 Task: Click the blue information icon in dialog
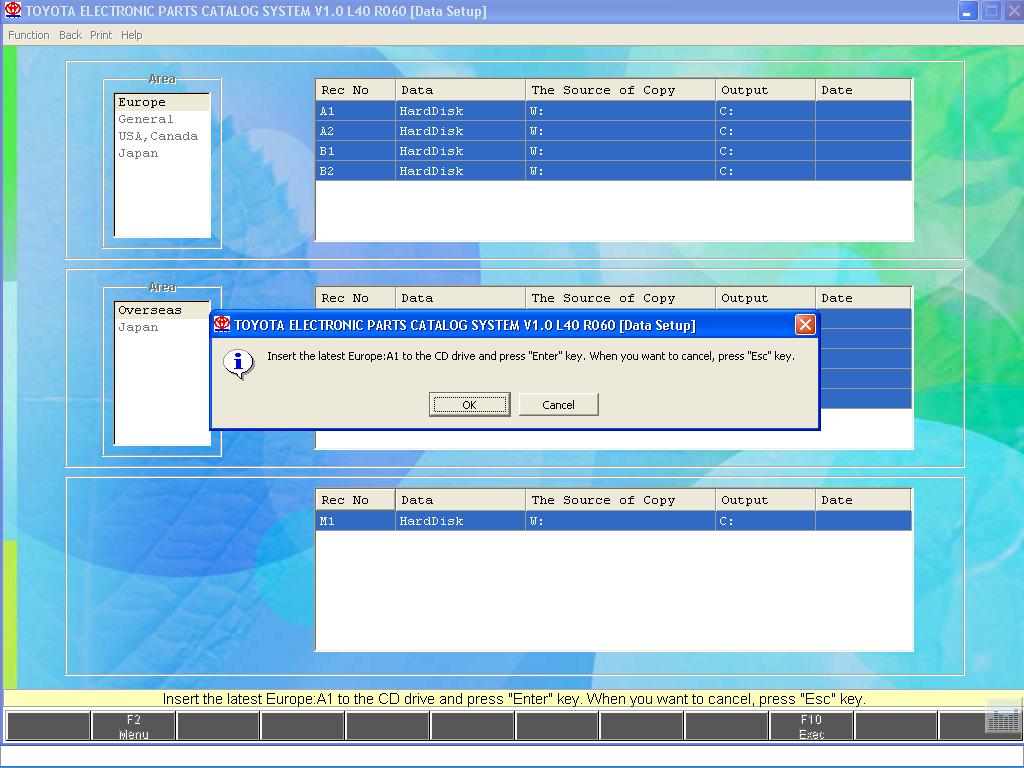tap(238, 363)
